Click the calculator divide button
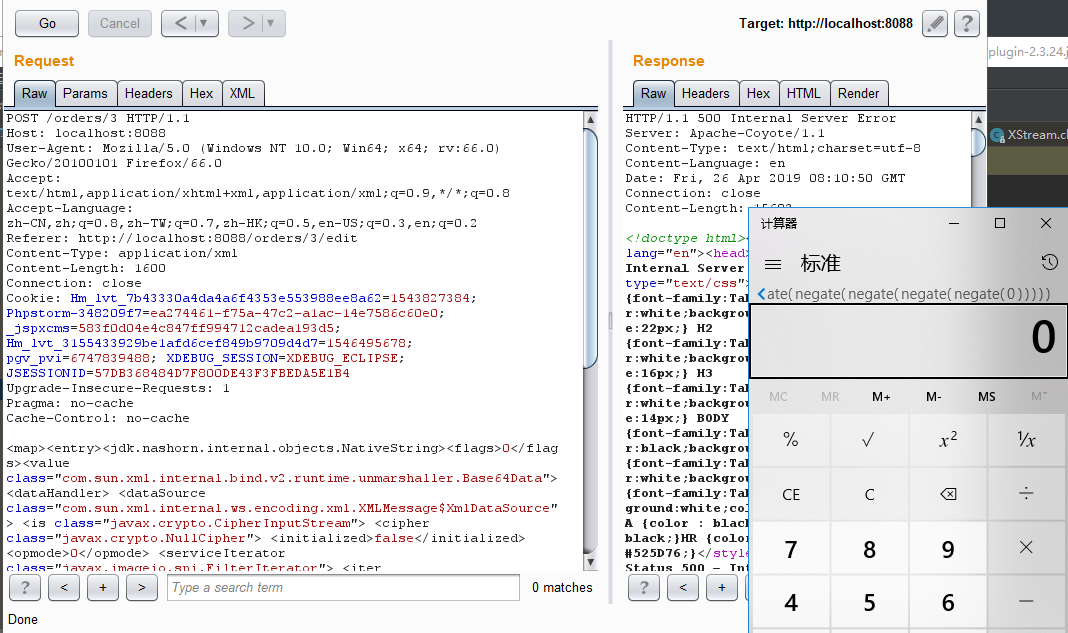Screen dimensions: 1068x633 coord(1026,494)
